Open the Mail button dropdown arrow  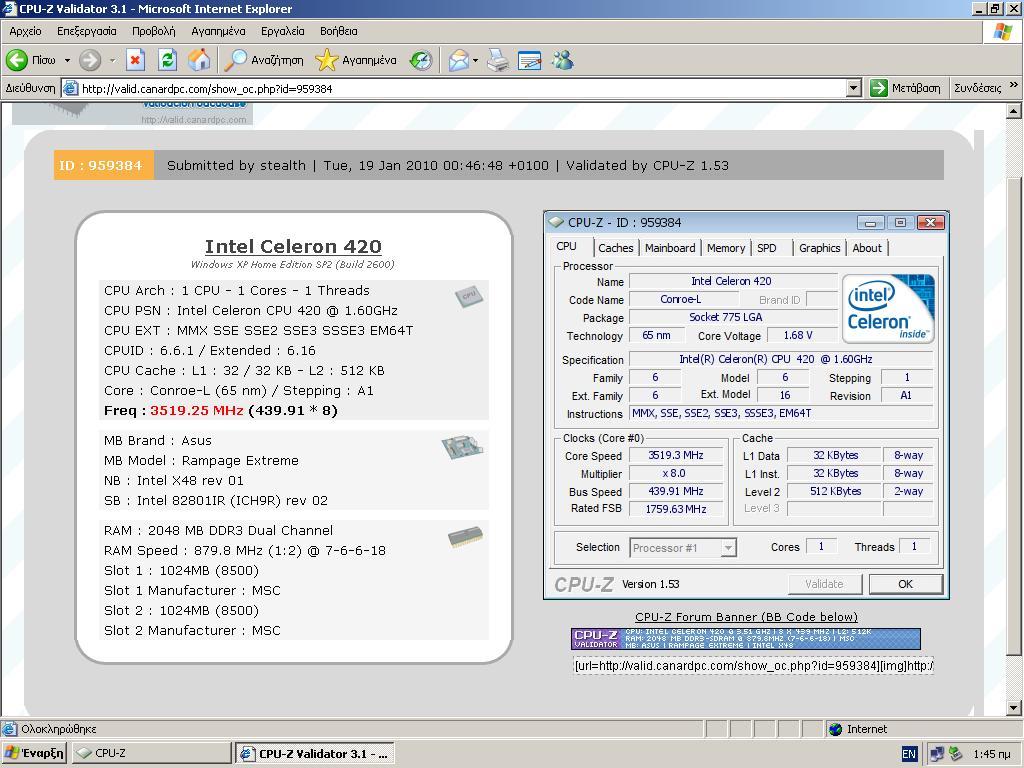point(475,60)
